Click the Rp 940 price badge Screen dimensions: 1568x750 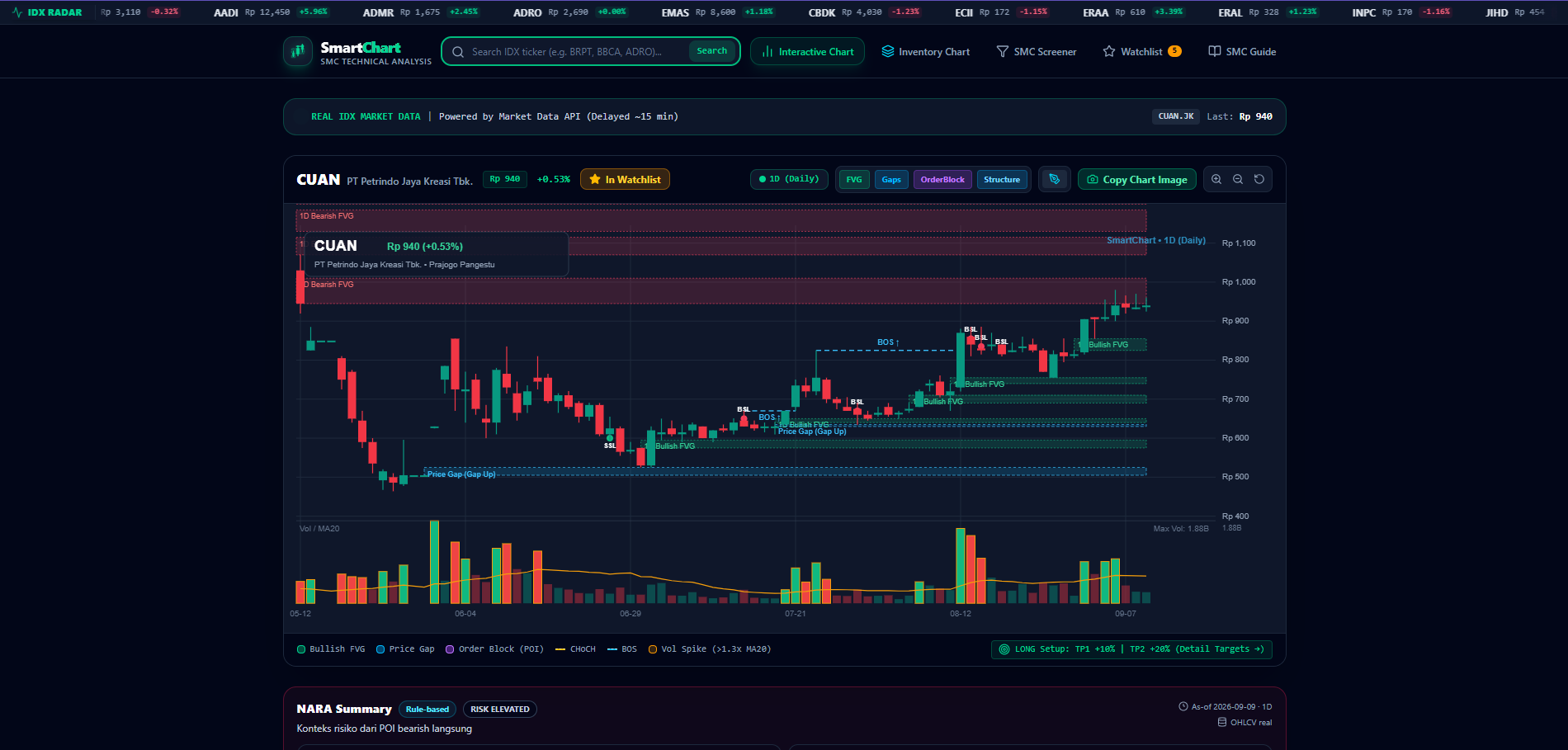tap(505, 179)
